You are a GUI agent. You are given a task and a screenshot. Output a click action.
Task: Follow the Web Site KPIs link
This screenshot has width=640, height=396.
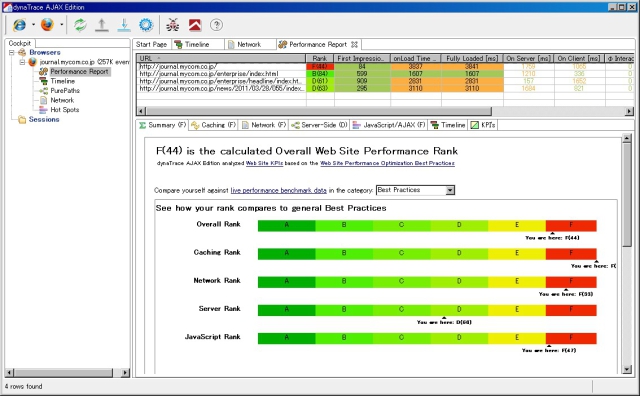[264, 163]
